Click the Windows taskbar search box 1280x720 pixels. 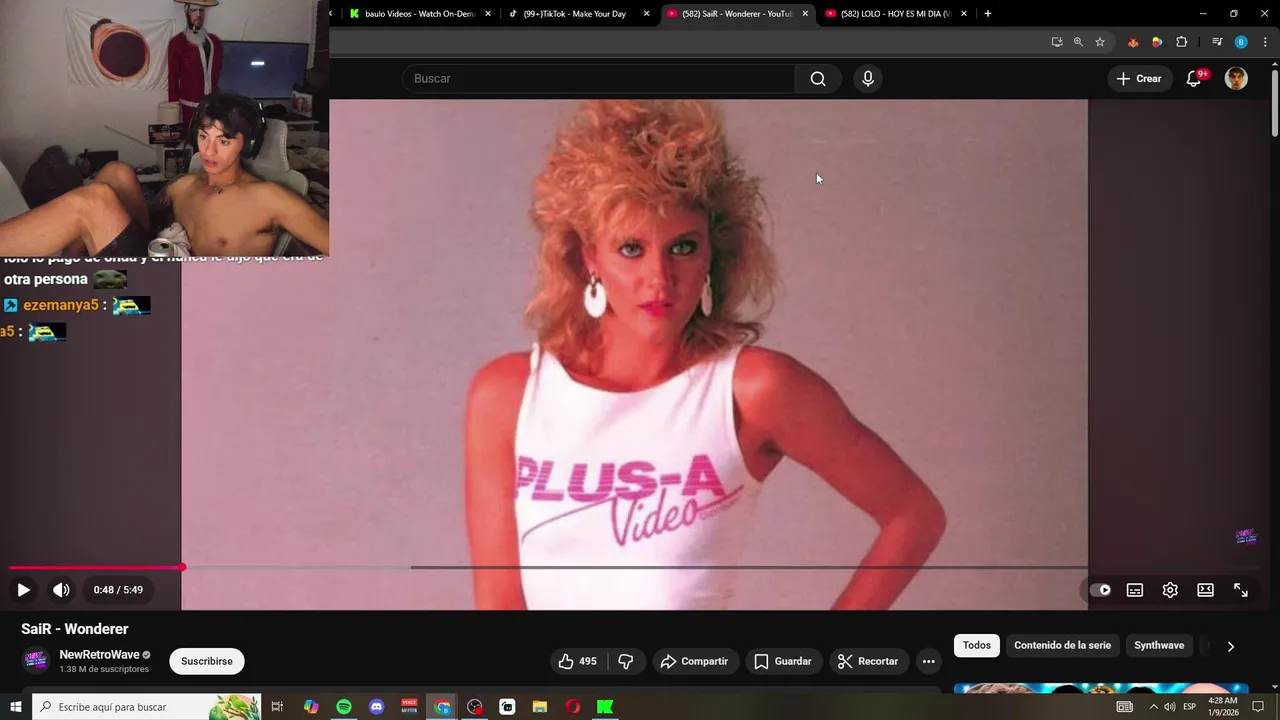pos(146,707)
